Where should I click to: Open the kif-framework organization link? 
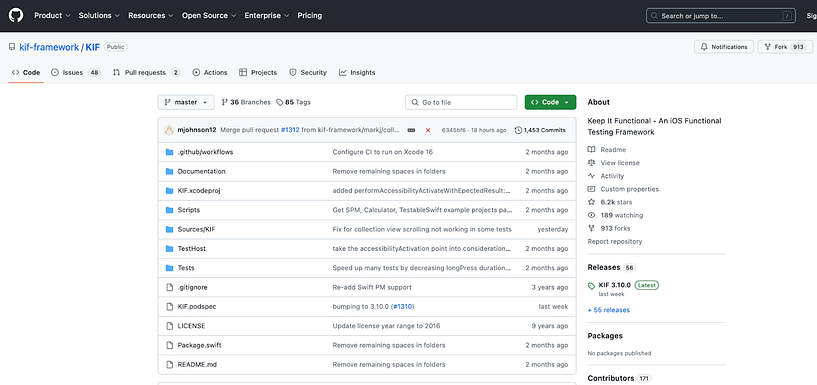pyautogui.click(x=49, y=47)
